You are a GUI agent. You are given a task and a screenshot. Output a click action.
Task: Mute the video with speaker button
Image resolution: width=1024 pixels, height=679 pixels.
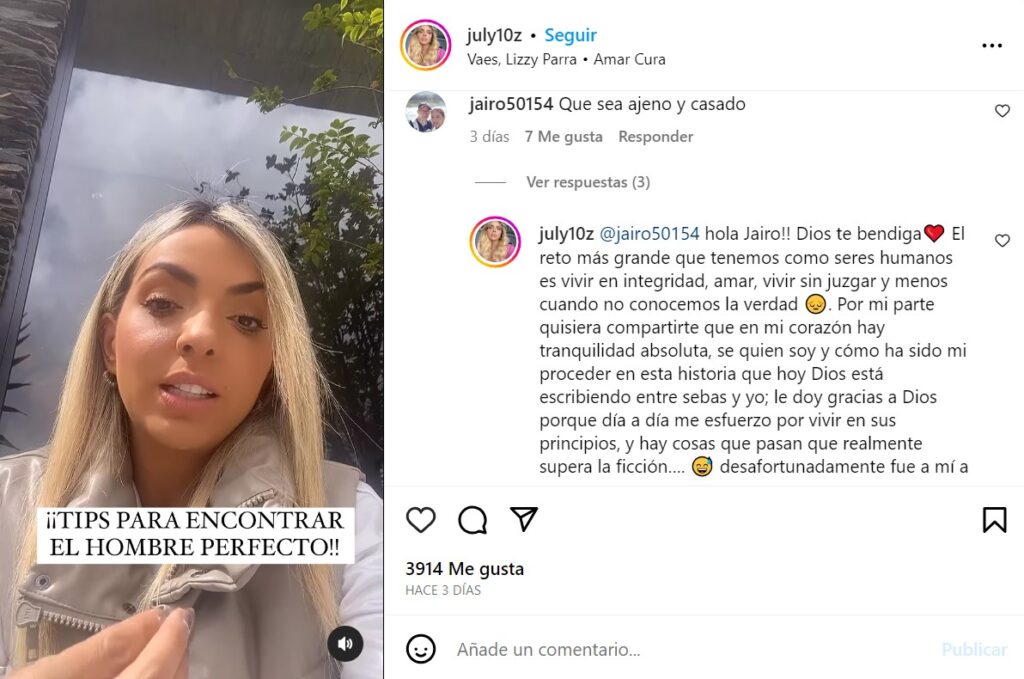tap(345, 644)
